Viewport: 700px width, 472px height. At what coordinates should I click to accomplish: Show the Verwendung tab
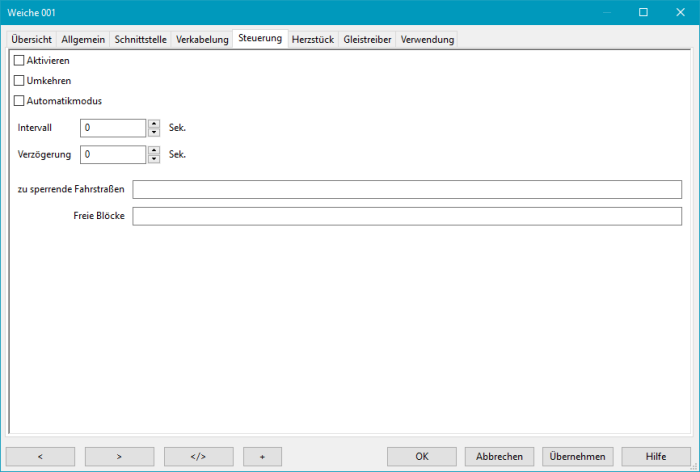click(x=427, y=39)
